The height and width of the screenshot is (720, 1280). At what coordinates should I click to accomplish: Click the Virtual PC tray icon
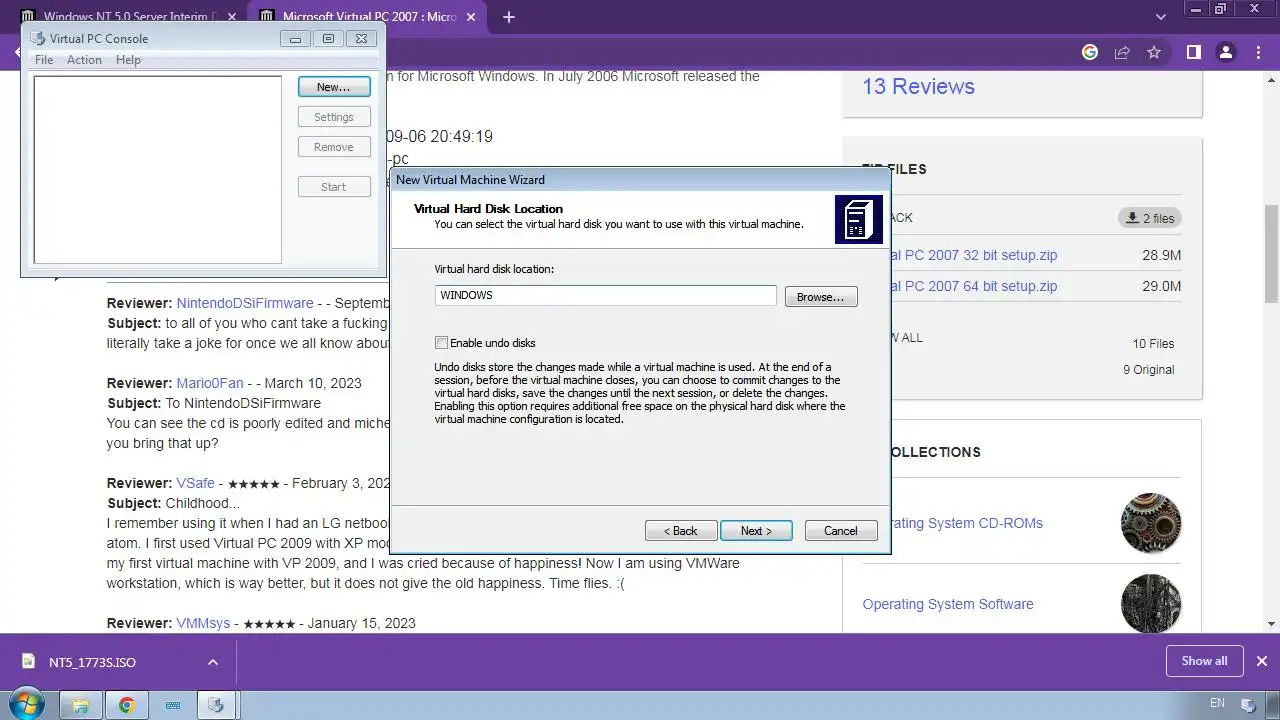tap(1249, 706)
